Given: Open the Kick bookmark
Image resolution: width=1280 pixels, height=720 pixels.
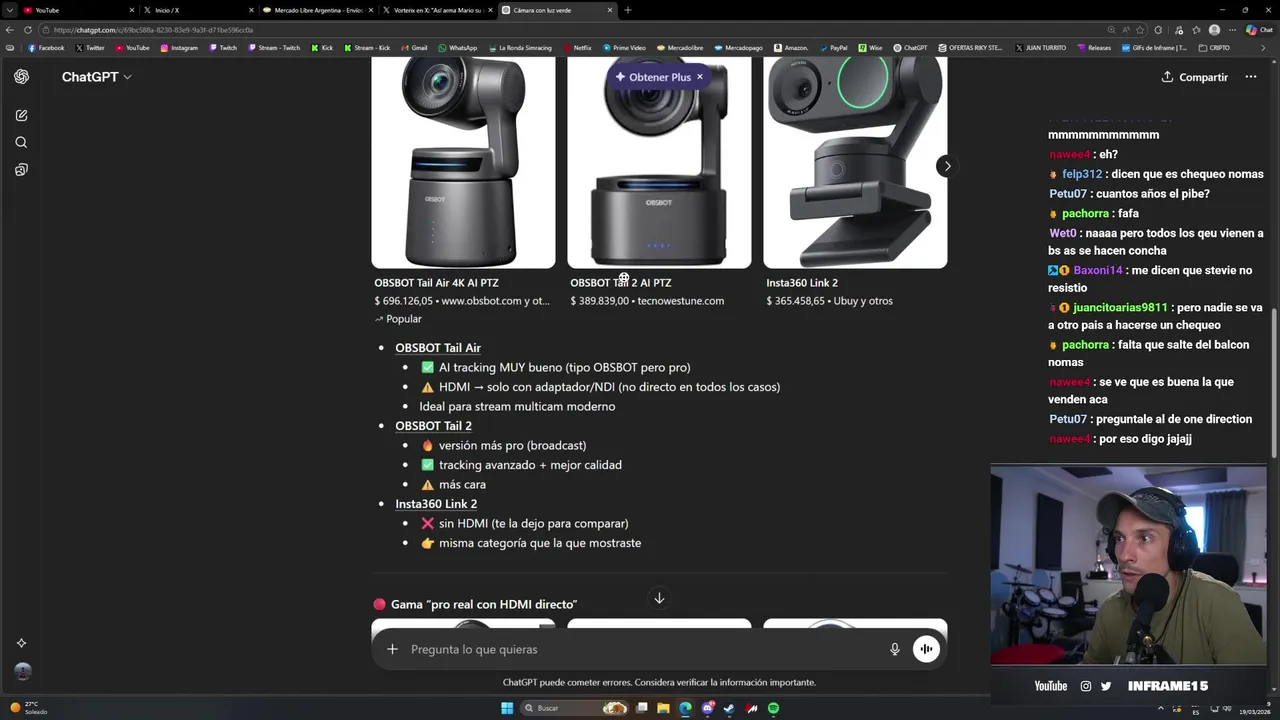Looking at the screenshot, I should click(x=322, y=48).
